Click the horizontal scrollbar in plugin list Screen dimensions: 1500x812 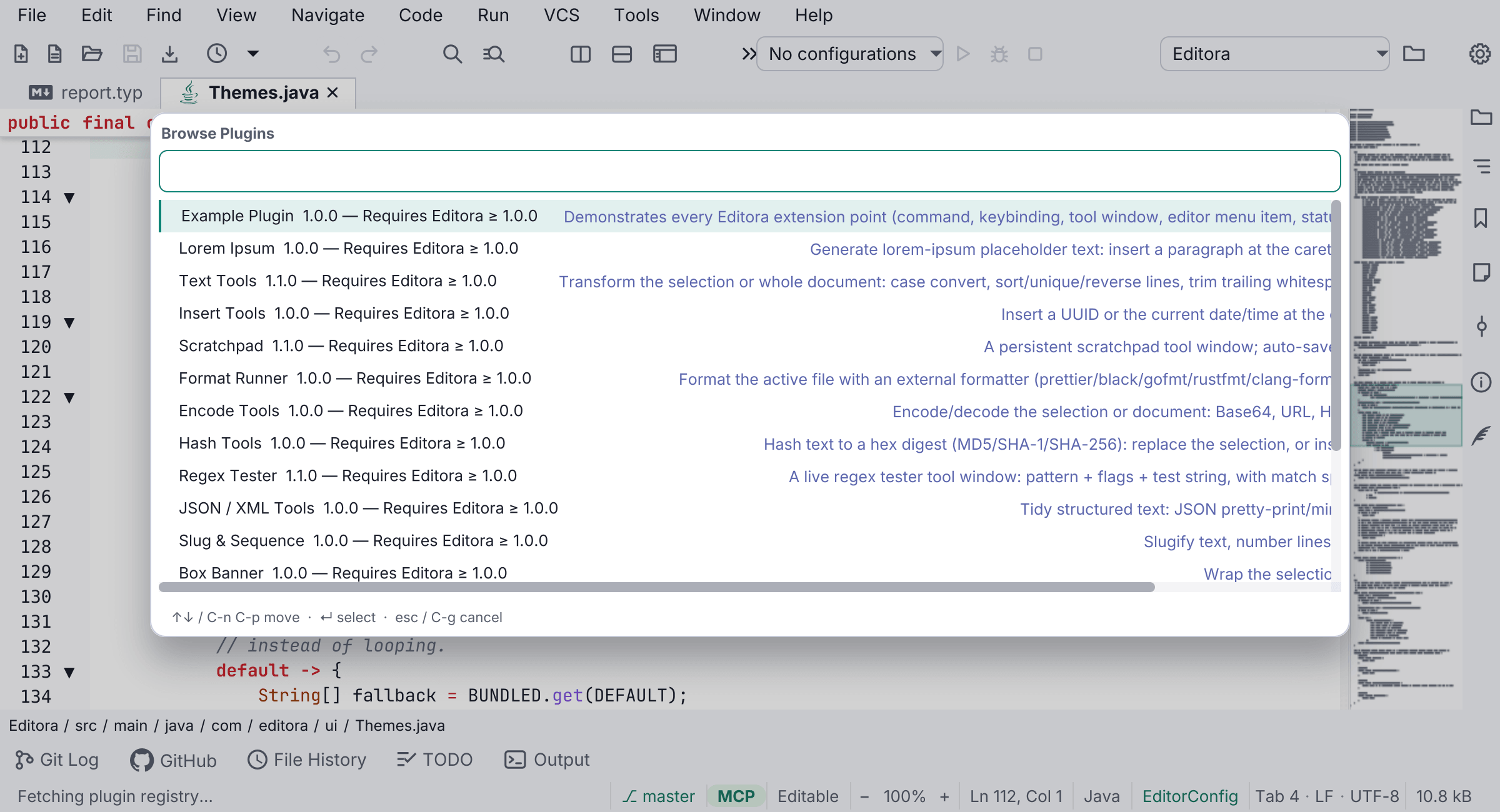tap(656, 587)
